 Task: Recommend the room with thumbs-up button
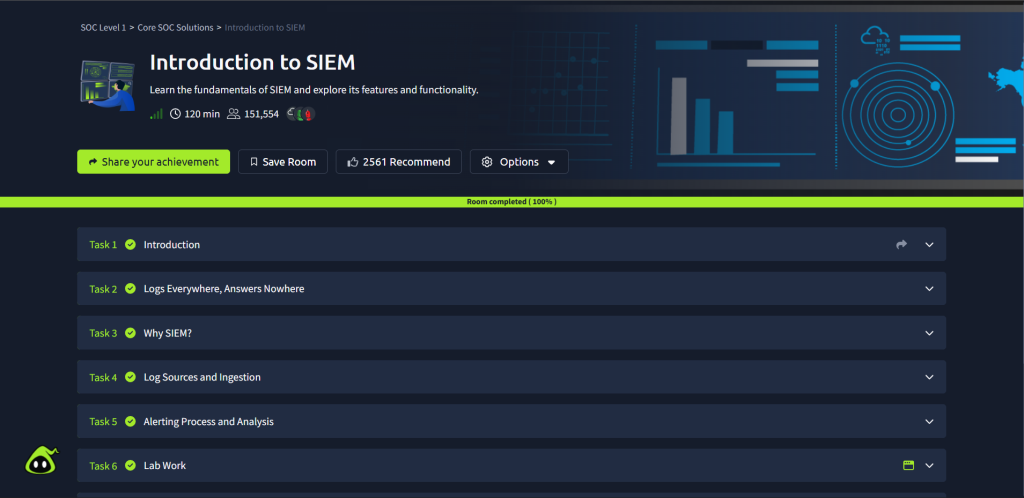[x=398, y=162]
